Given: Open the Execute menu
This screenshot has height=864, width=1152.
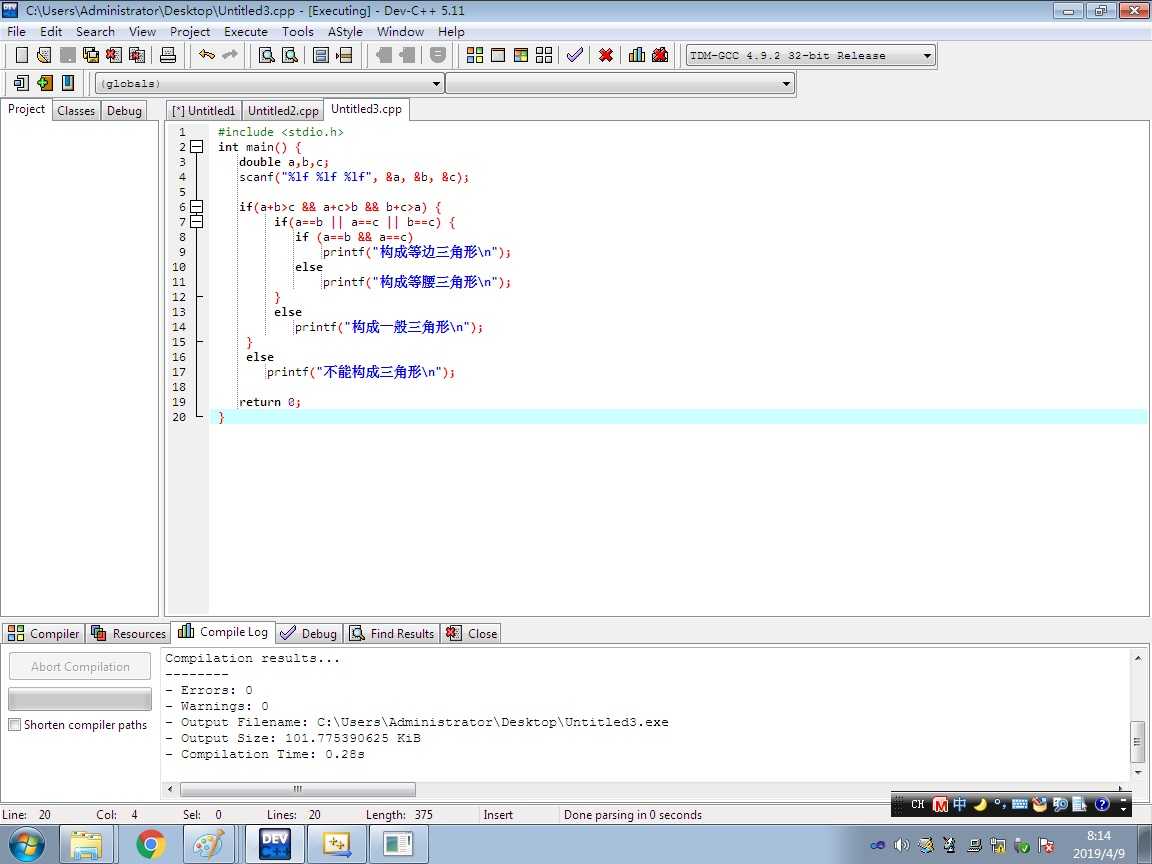Looking at the screenshot, I should (245, 32).
